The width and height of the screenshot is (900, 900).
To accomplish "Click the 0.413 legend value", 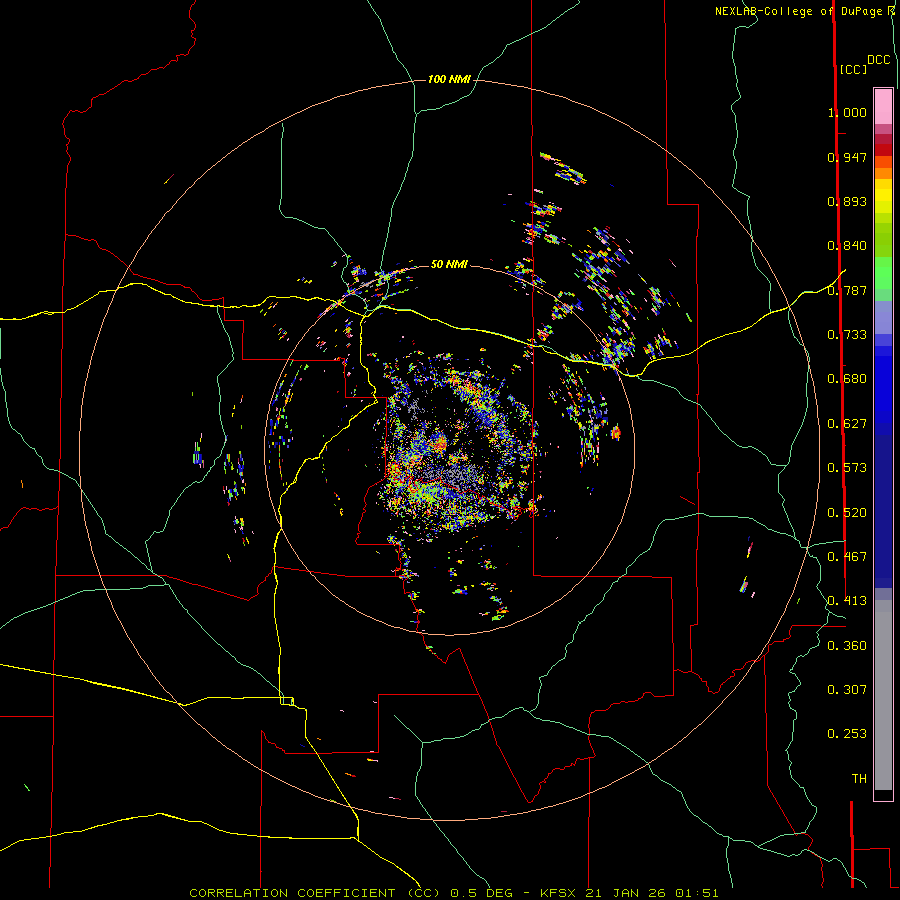I will [x=847, y=601].
